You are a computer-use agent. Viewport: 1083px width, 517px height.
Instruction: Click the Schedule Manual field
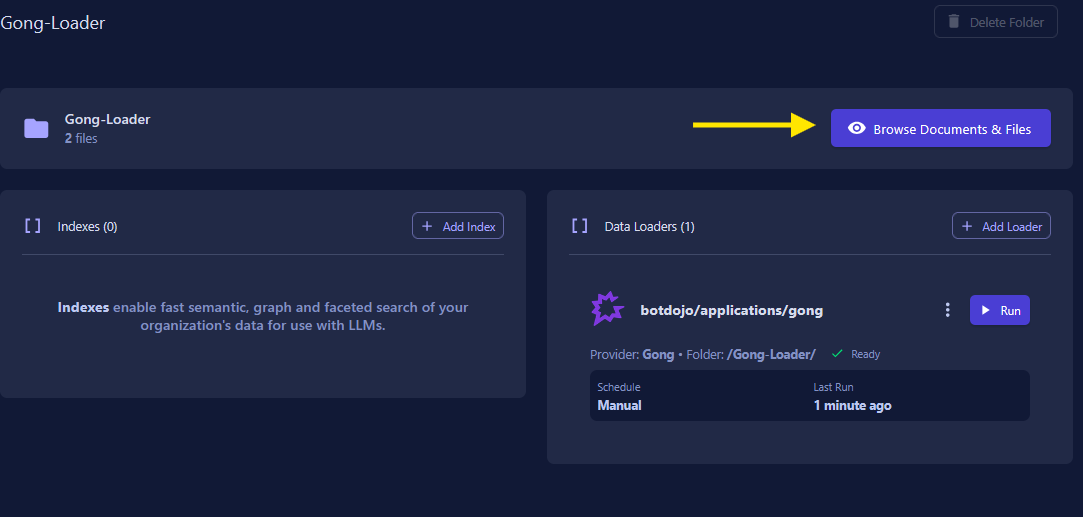620,397
